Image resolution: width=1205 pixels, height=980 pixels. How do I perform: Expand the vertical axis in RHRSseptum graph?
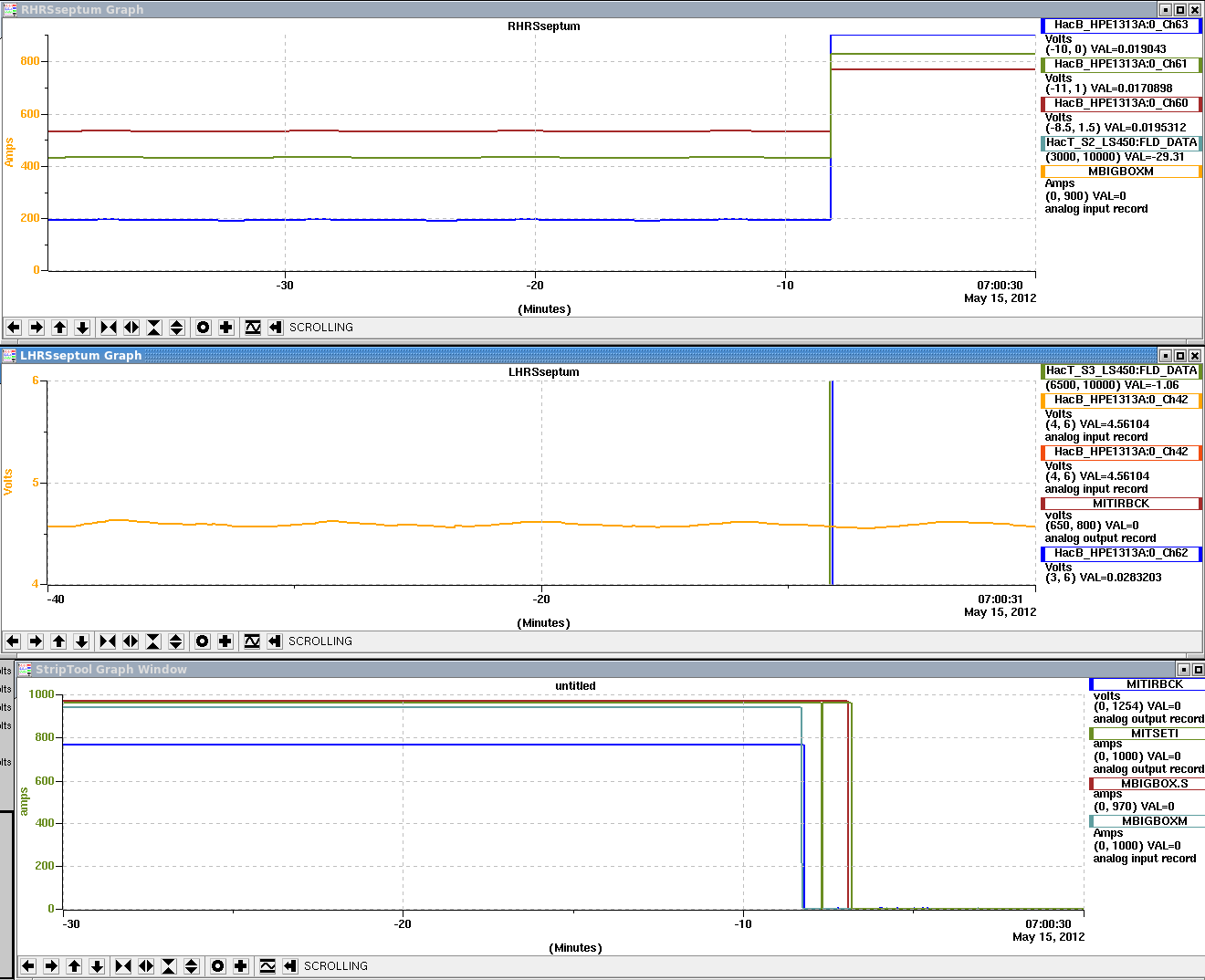(x=177, y=327)
